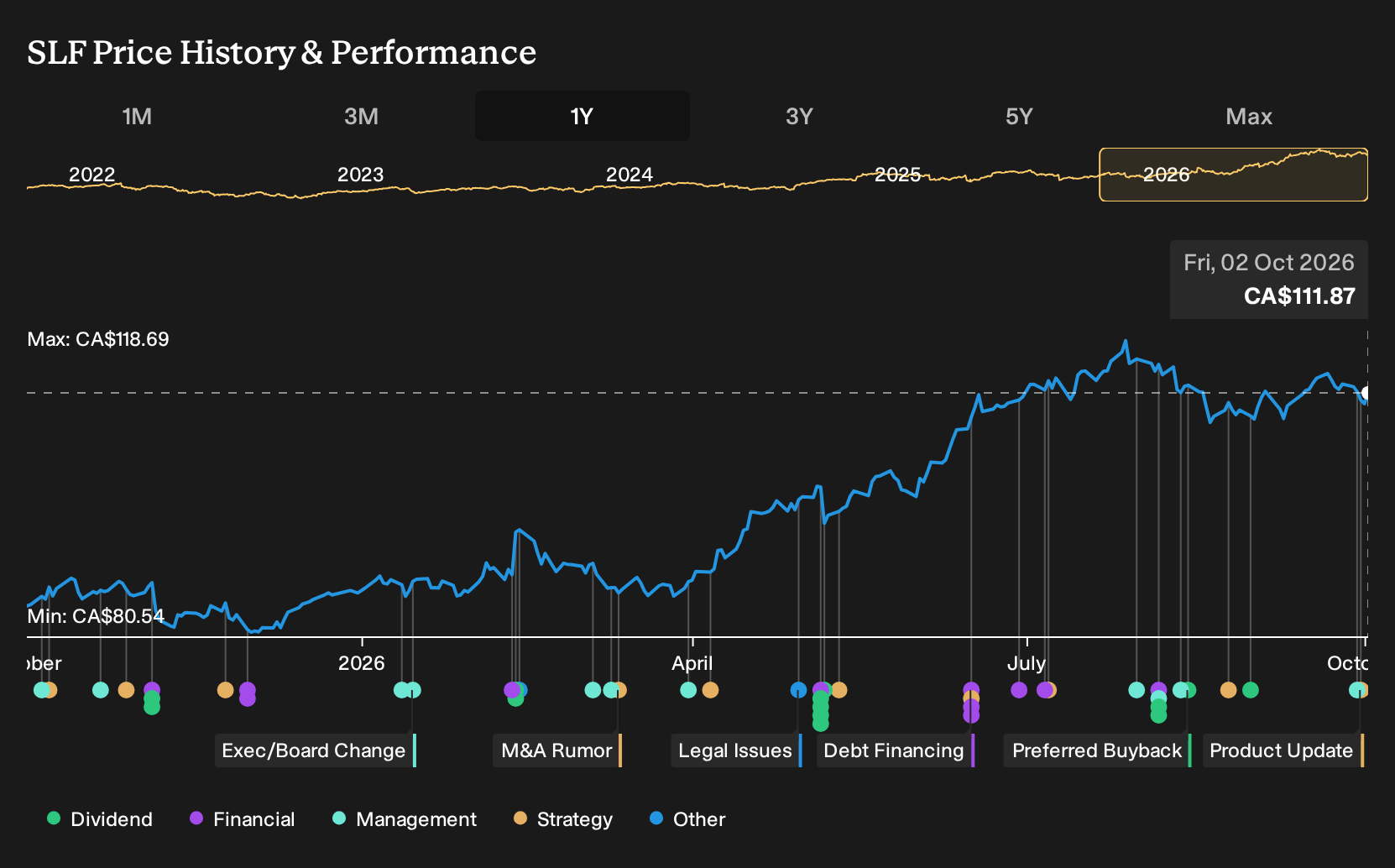
Task: Click the "Min: CA$80.54" label
Action: [x=96, y=616]
